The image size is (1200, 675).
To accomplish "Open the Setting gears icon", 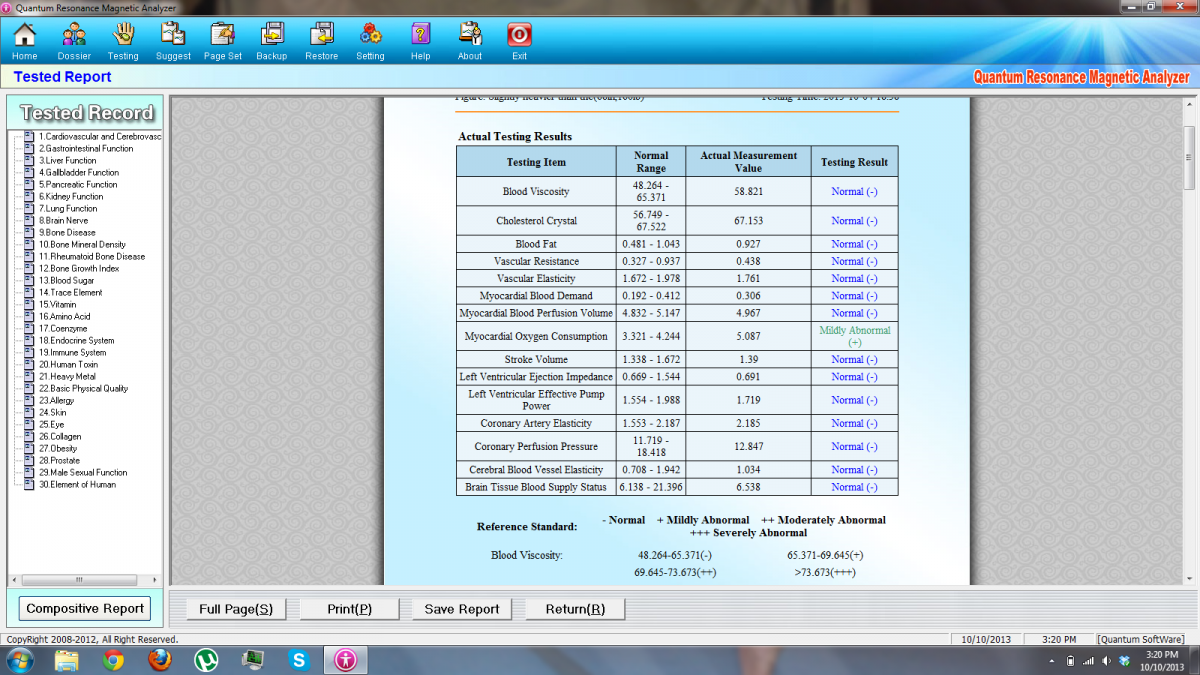I will [x=370, y=41].
